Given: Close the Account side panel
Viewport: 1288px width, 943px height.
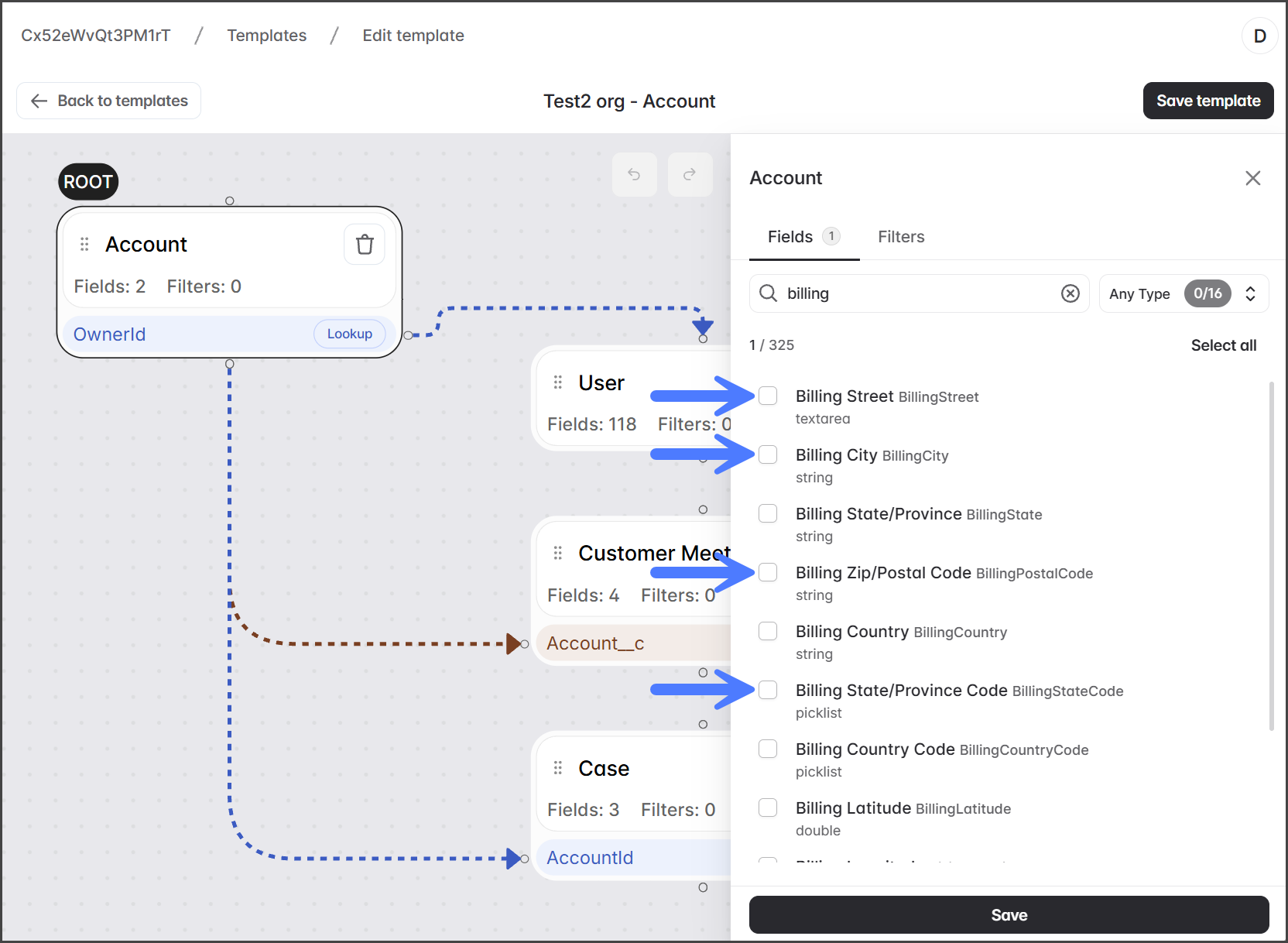Looking at the screenshot, I should click(x=1252, y=178).
